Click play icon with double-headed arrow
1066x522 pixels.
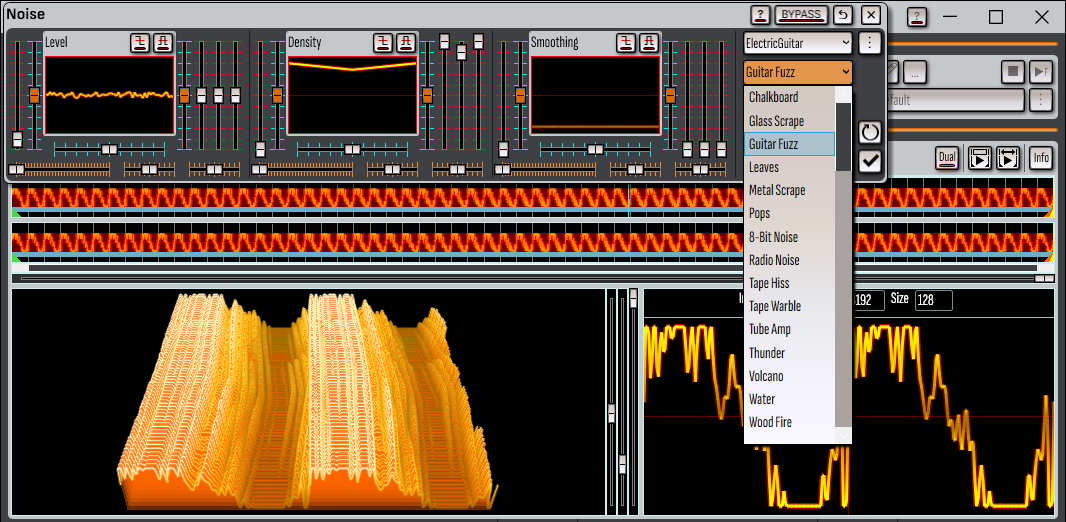(1008, 158)
